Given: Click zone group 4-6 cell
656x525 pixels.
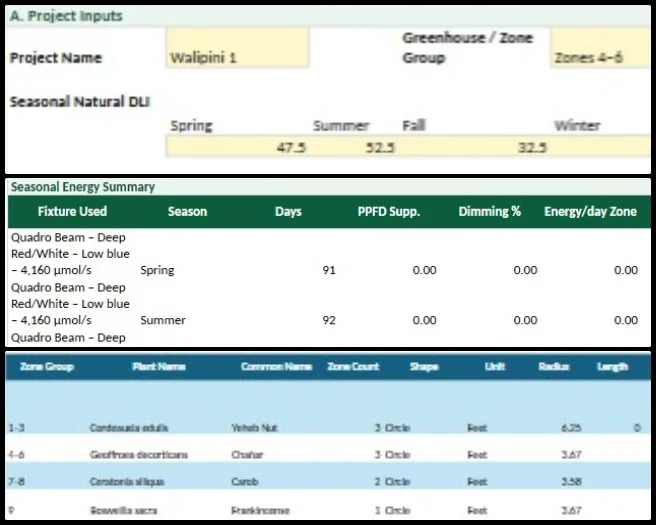Looking at the screenshot, I should click(16, 454).
